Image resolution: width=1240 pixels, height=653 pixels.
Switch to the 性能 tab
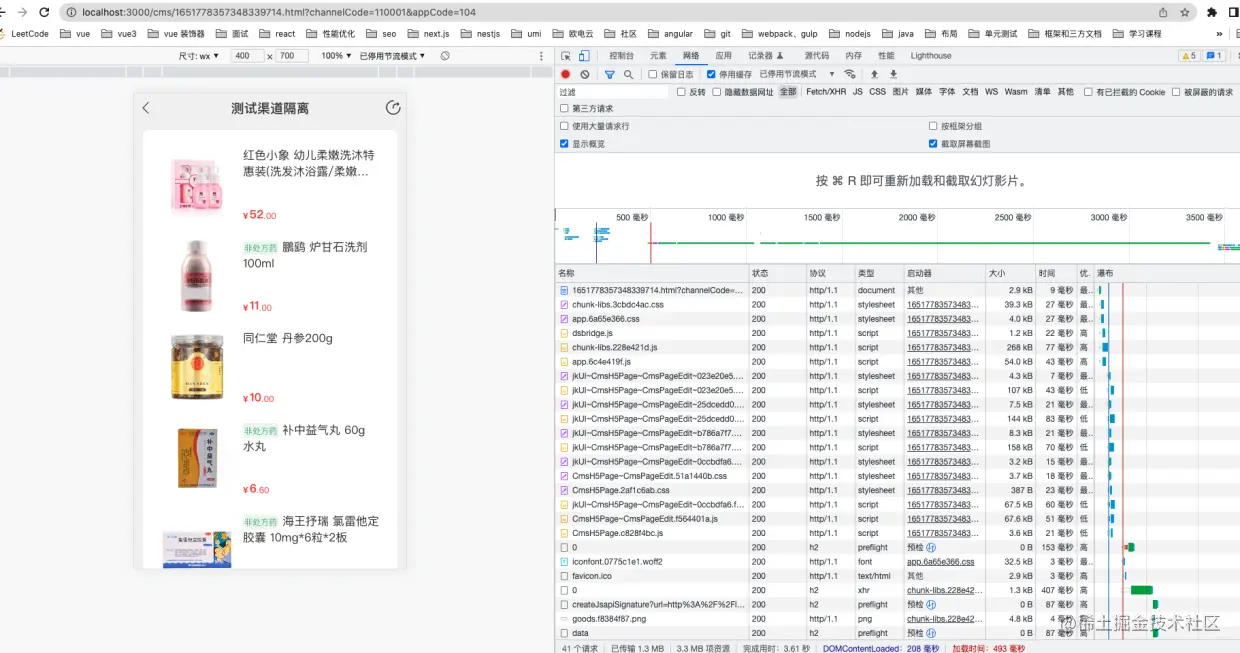click(886, 56)
